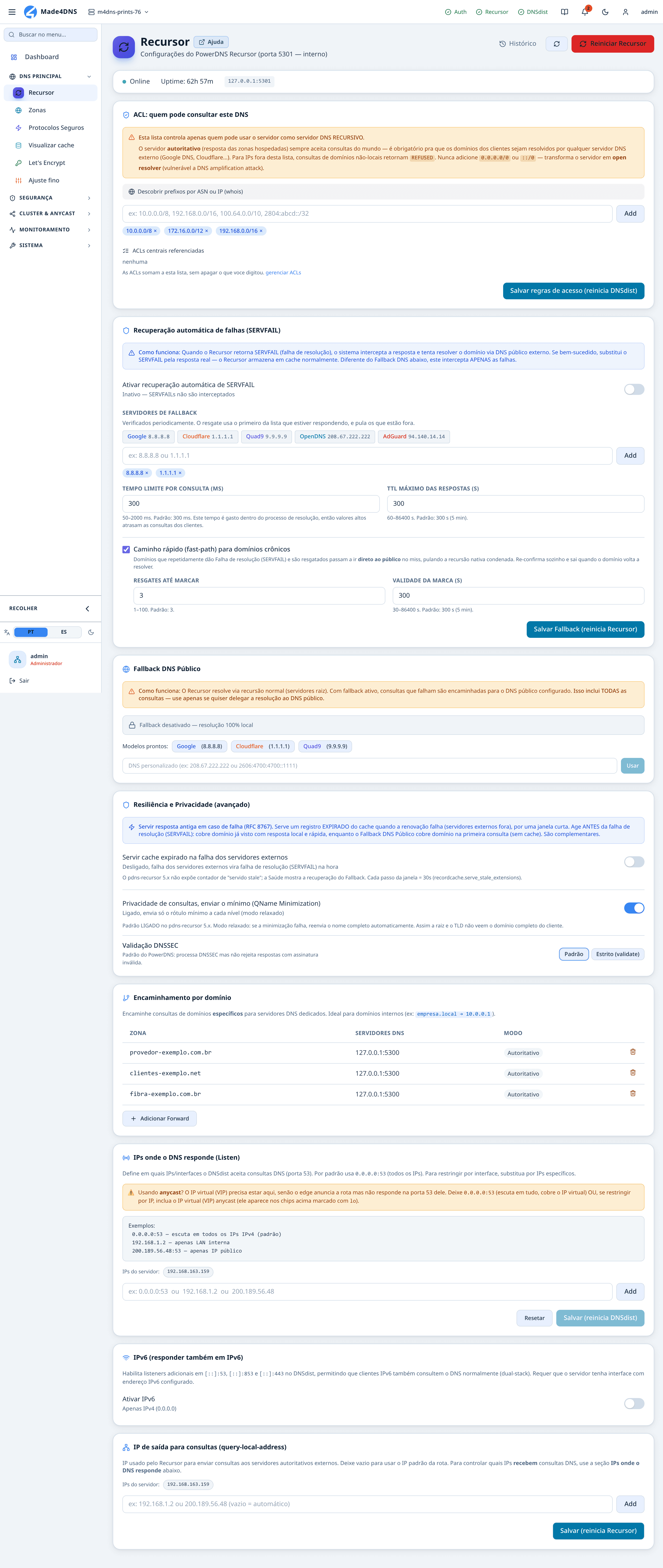This screenshot has height=1568, width=663.
Task: Click the ACL prefix input field
Action: pos(367,214)
